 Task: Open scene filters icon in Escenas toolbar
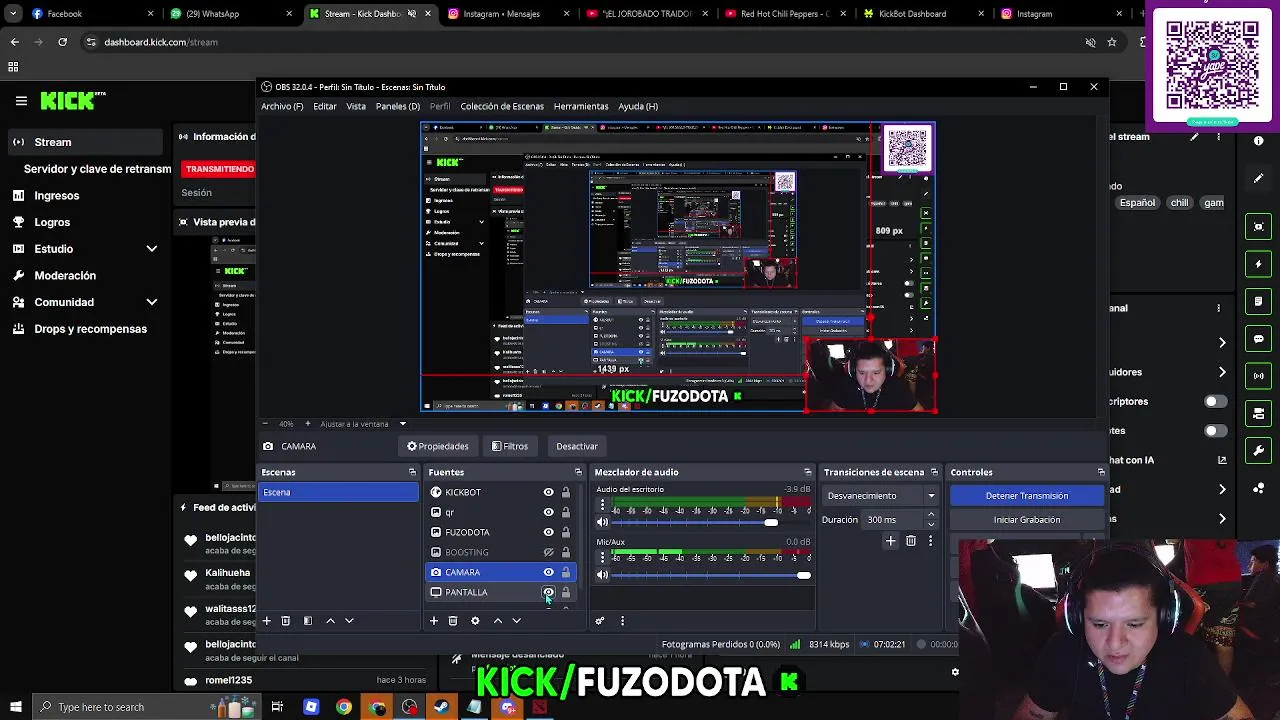[x=308, y=621]
